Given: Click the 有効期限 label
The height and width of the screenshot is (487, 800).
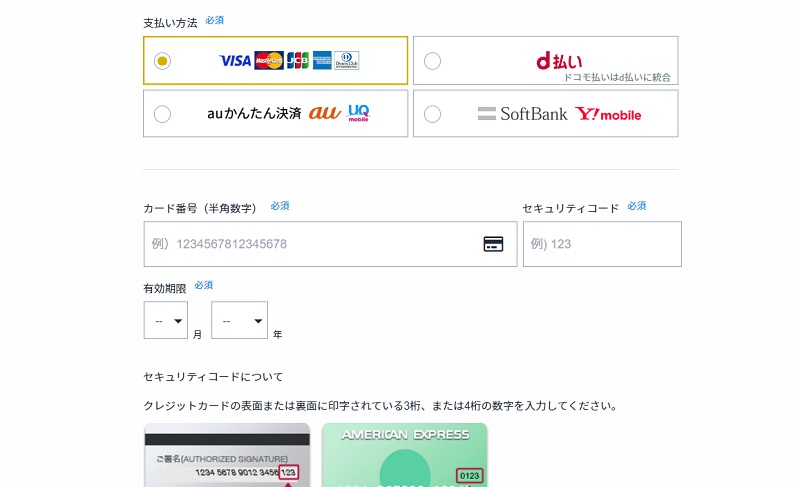Looking at the screenshot, I should pos(165,289).
